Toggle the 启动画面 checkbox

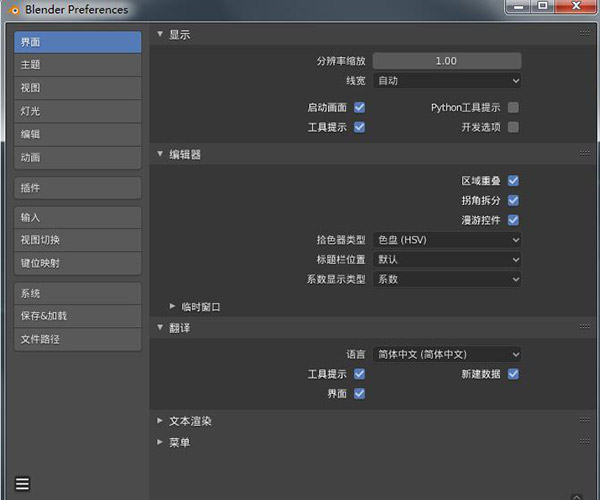(359, 107)
